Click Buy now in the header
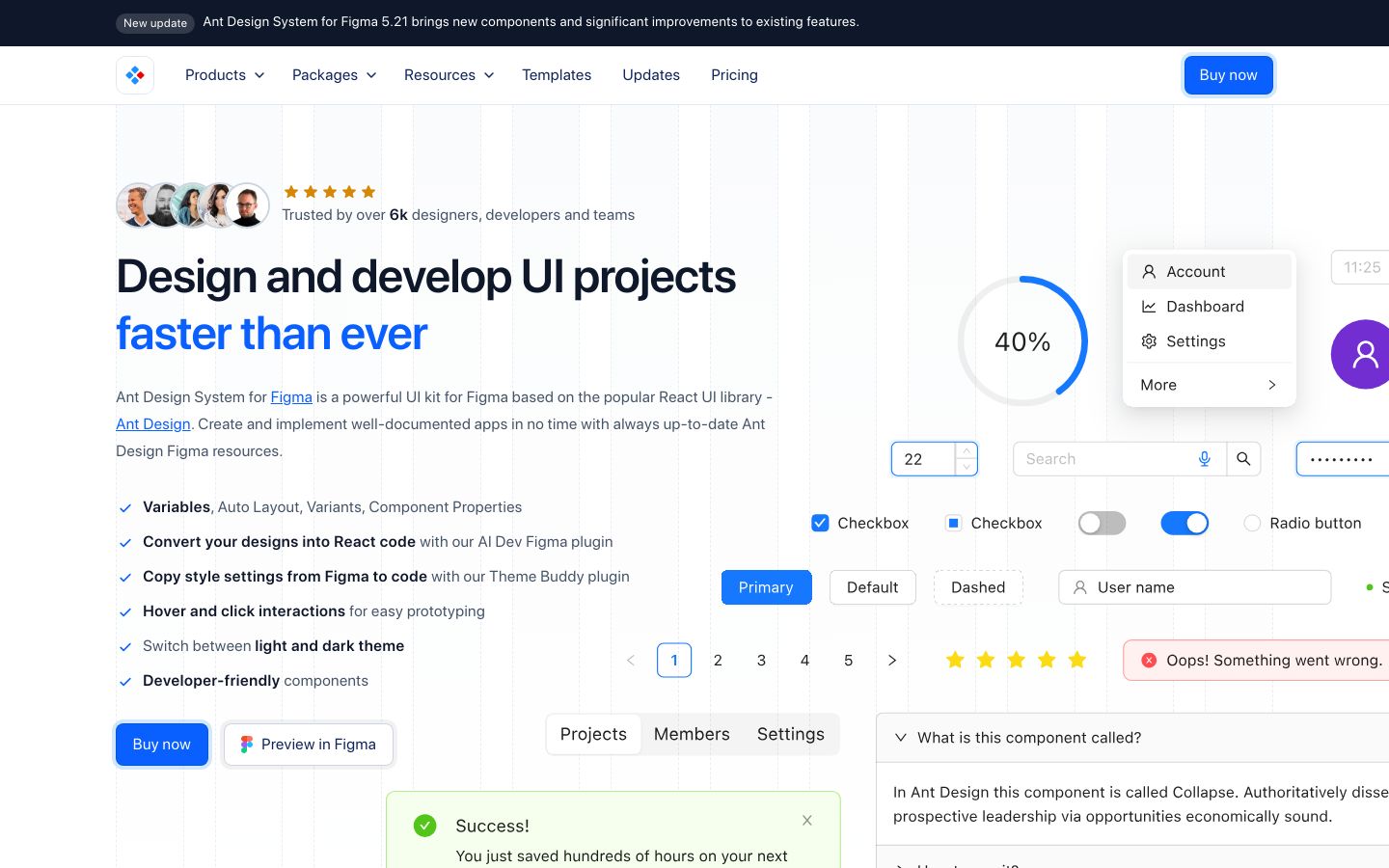The height and width of the screenshot is (868, 1389). (1228, 75)
